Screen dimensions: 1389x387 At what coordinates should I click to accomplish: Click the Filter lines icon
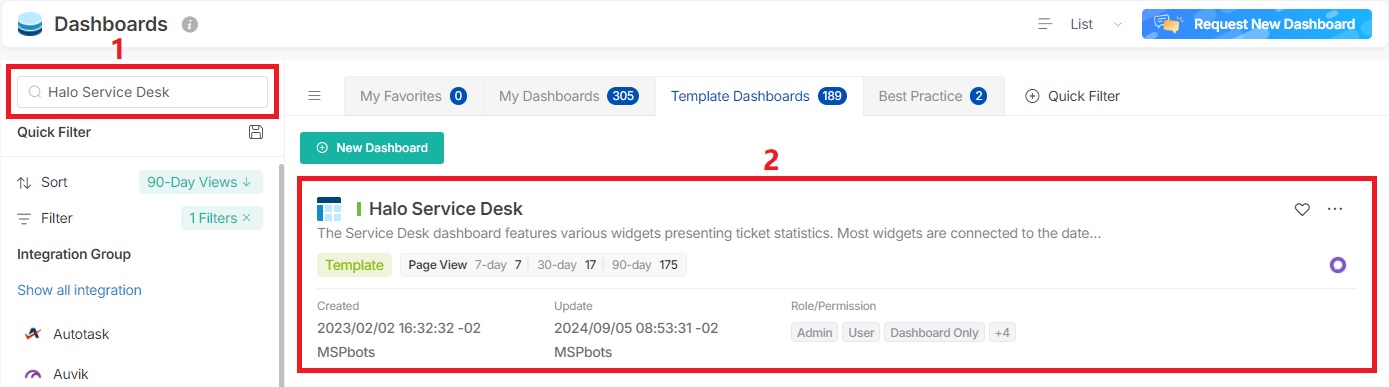coord(25,218)
